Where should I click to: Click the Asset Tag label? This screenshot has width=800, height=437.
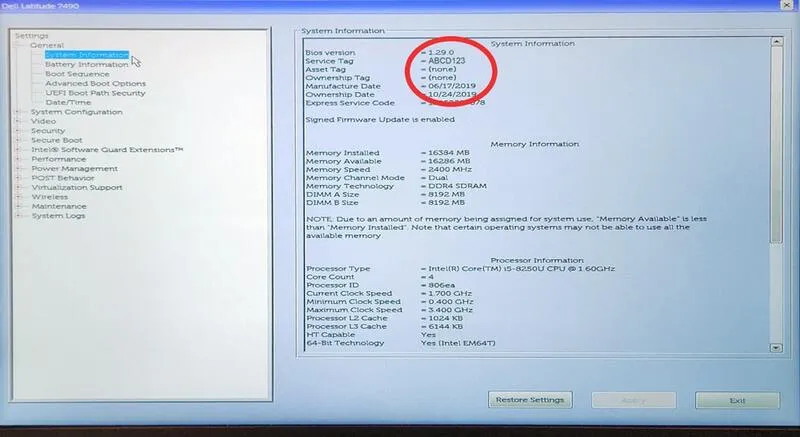pyautogui.click(x=326, y=69)
